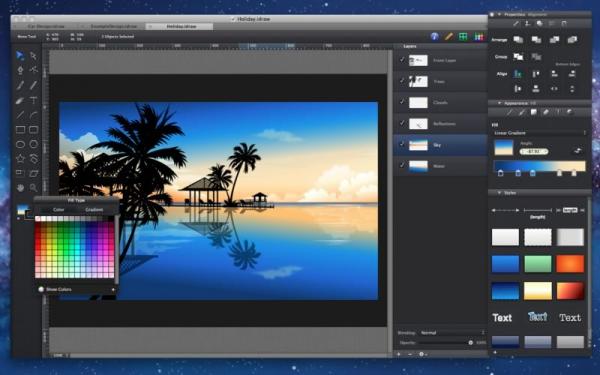Apply the orange radial gradient style swatch
The height and width of the screenshot is (375, 600).
click(x=570, y=264)
